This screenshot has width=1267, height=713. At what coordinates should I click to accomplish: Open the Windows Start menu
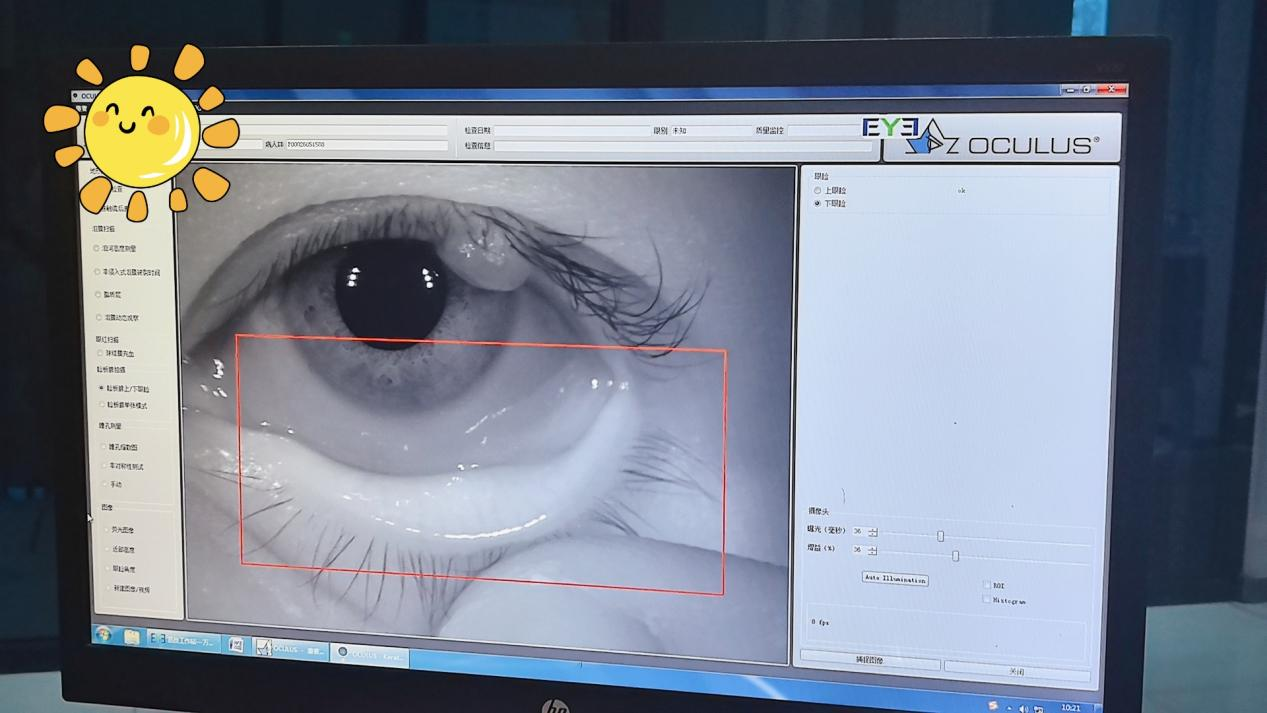tap(102, 635)
